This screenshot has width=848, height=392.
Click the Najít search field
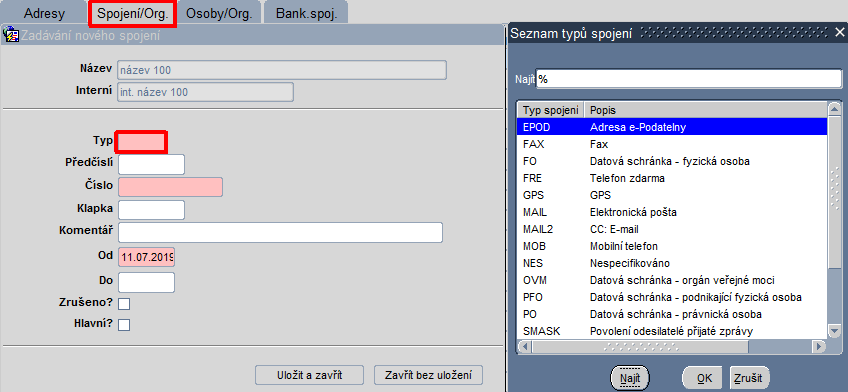click(689, 78)
